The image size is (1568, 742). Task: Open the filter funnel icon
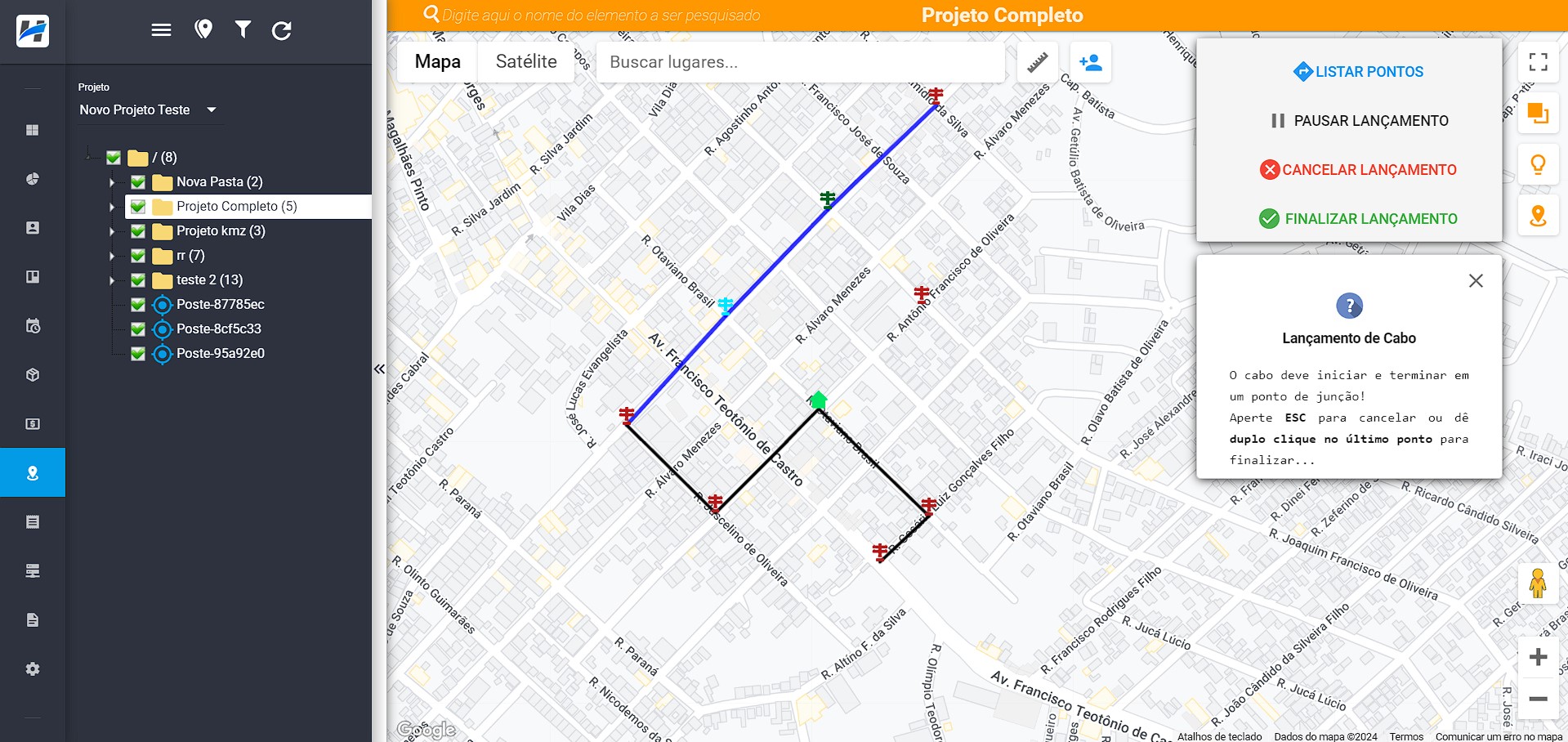243,30
